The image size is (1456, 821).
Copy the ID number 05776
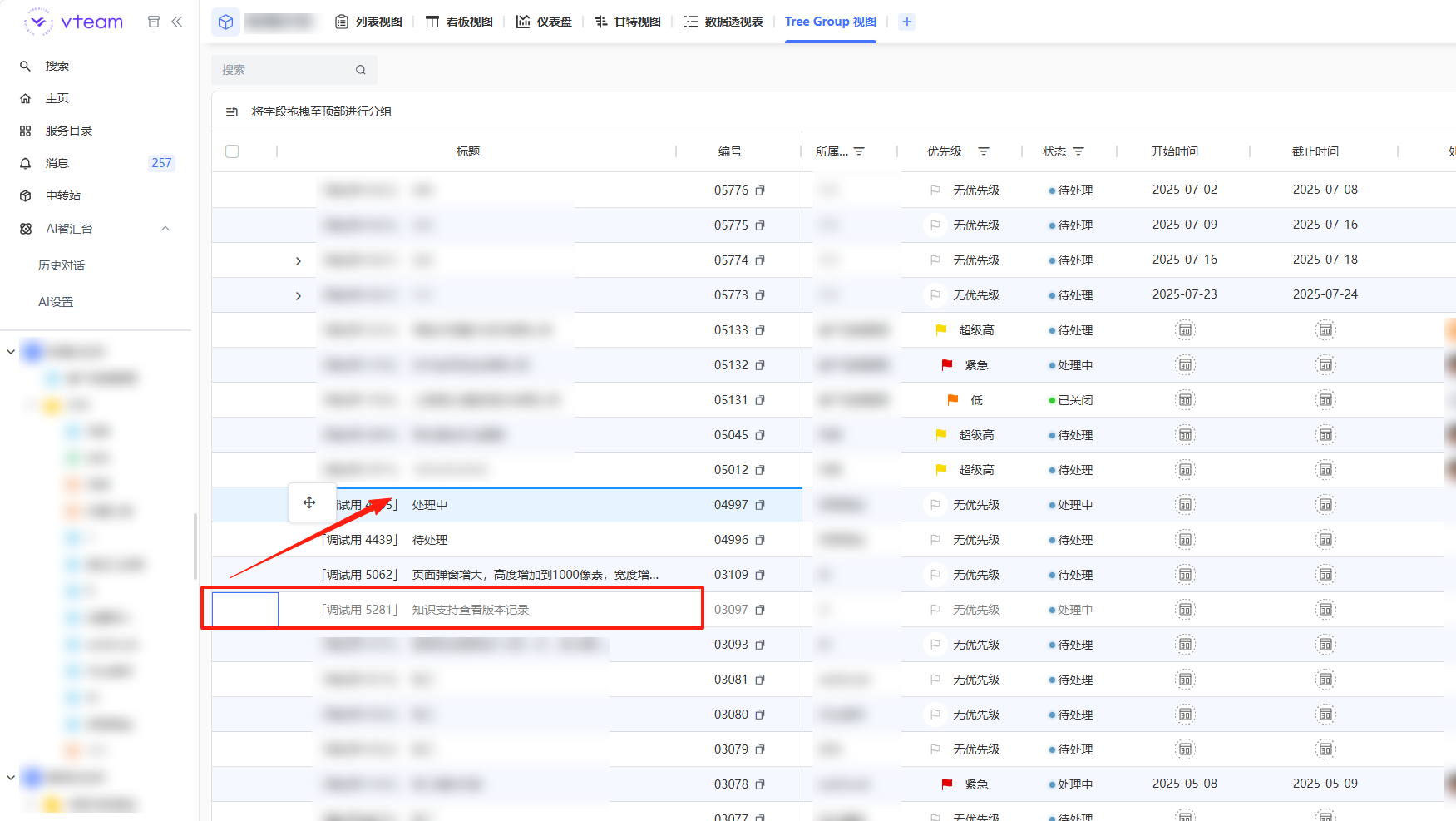coord(760,190)
